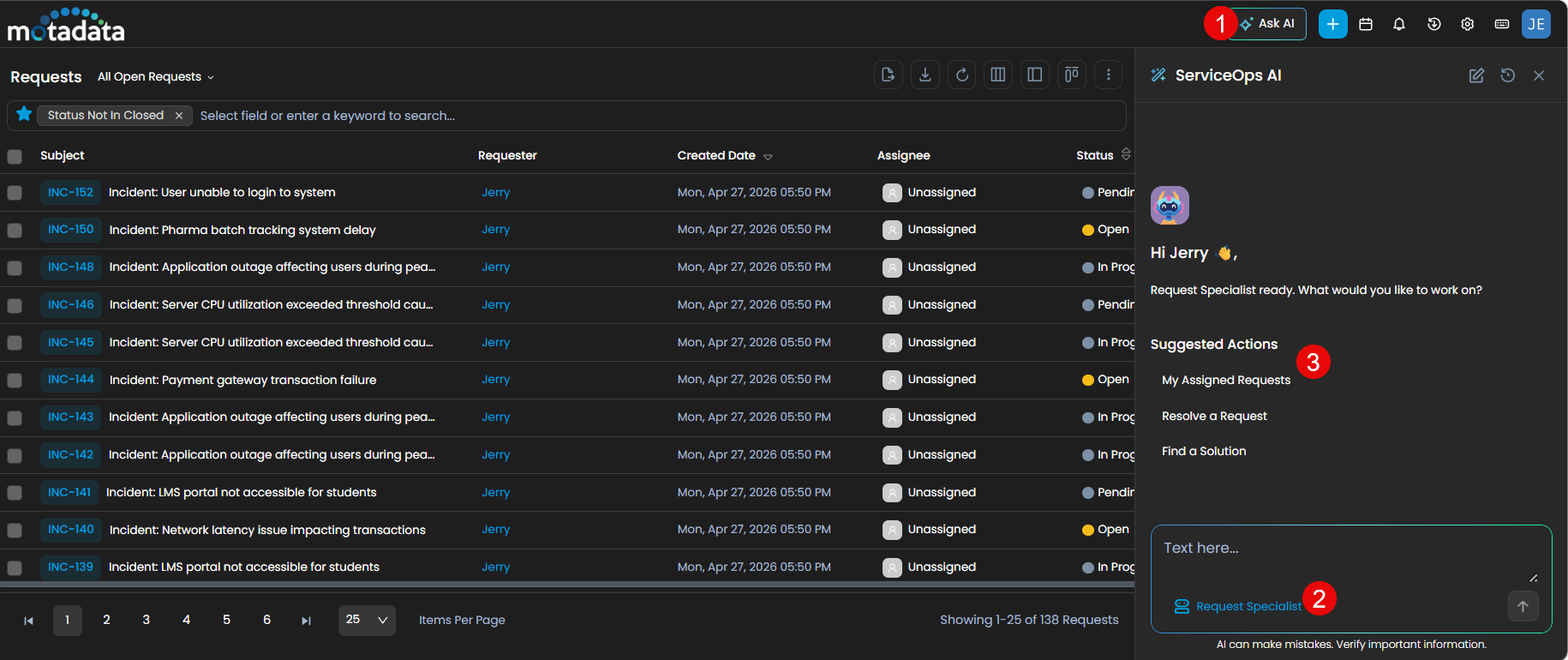The width and height of the screenshot is (1568, 660).
Task: Click the blue plus create button
Action: [1332, 24]
